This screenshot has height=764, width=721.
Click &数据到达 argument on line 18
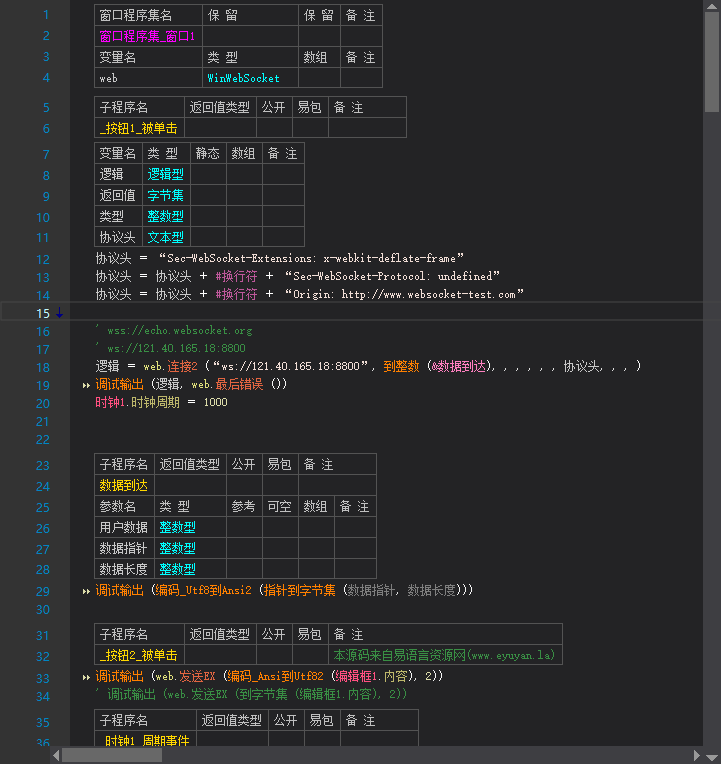(x=459, y=366)
